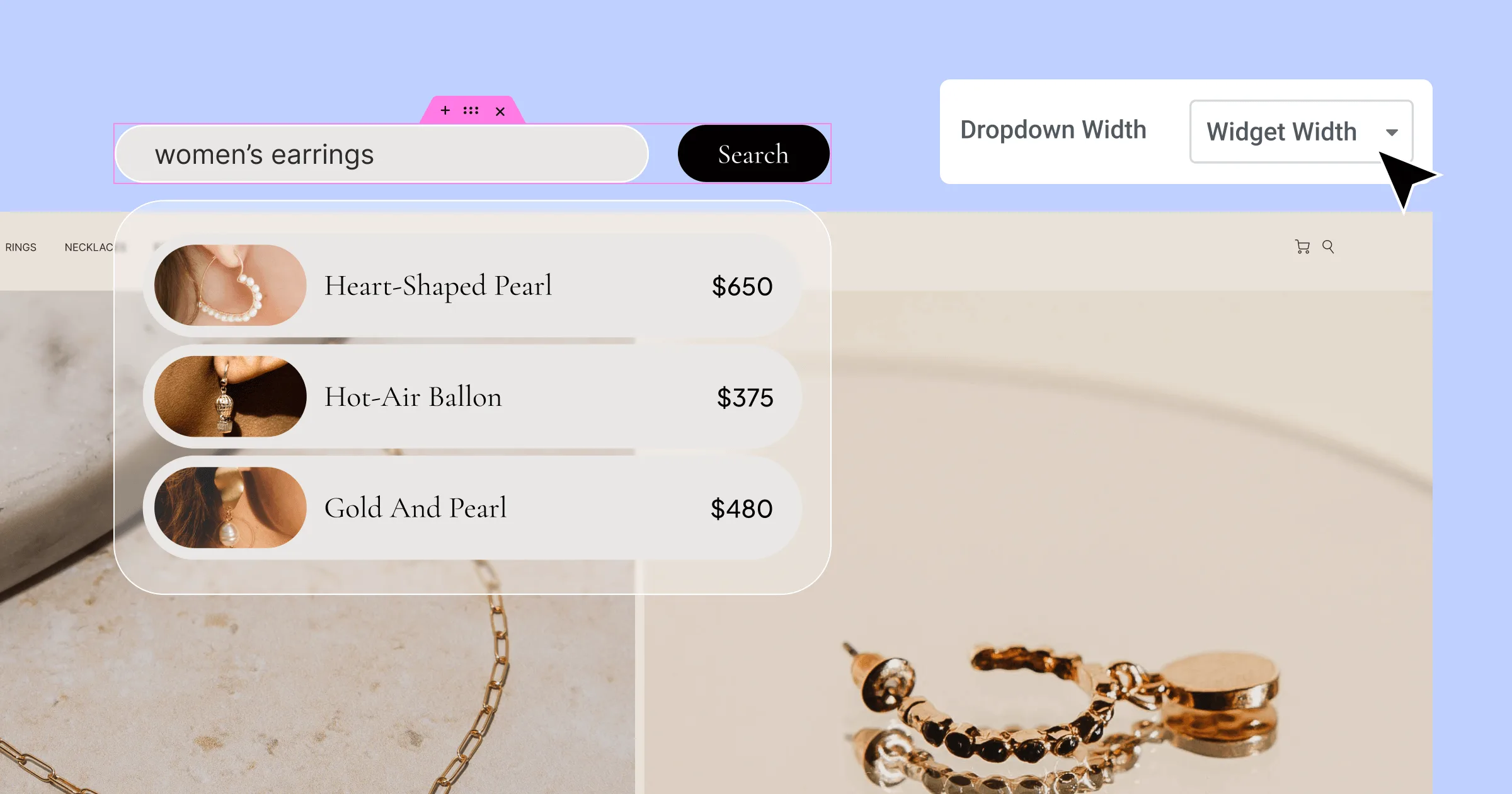The width and height of the screenshot is (1512, 794).
Task: Open the RINGS menu item
Action: [21, 247]
